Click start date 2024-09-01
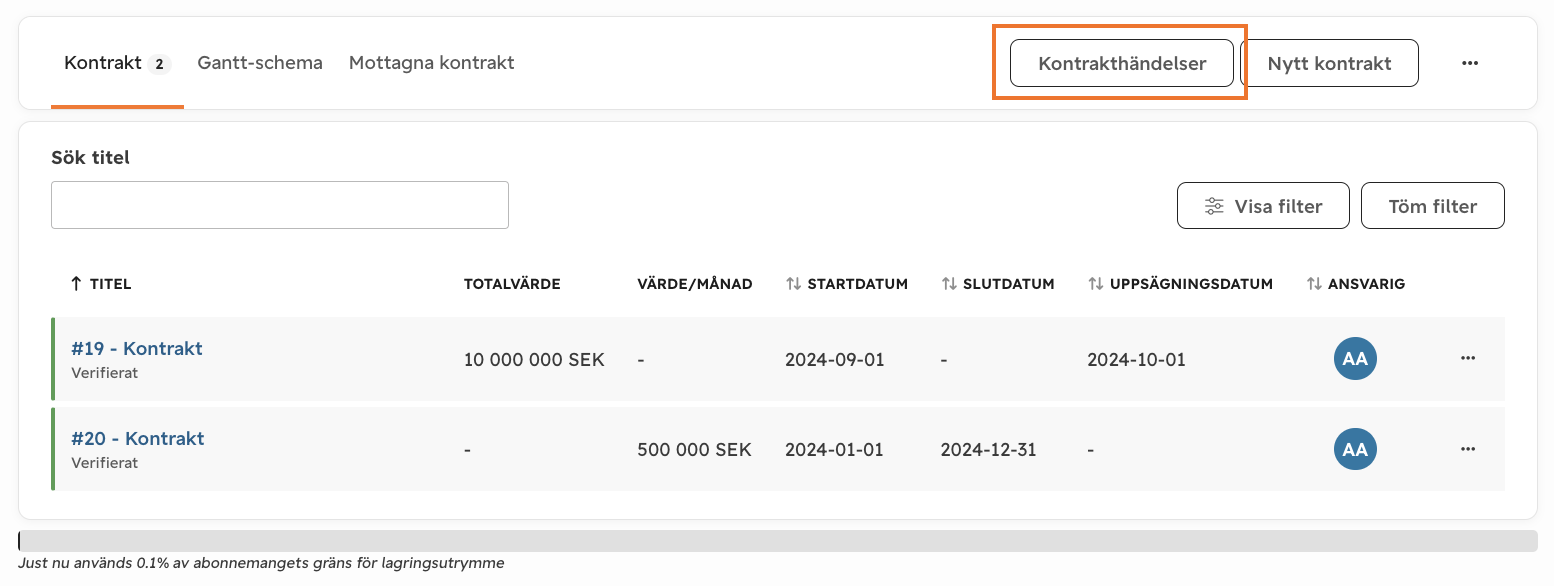 [x=835, y=359]
